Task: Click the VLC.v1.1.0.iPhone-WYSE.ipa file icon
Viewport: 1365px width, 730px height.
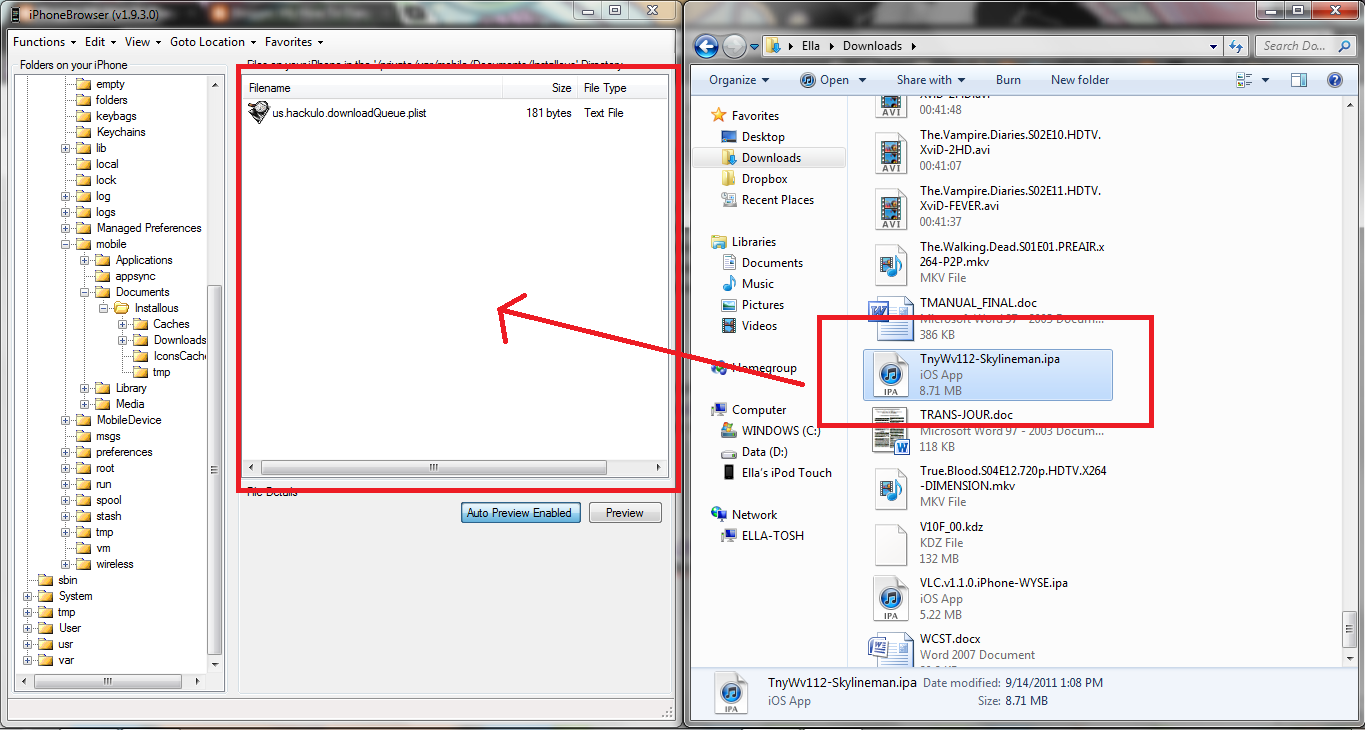Action: coord(890,598)
